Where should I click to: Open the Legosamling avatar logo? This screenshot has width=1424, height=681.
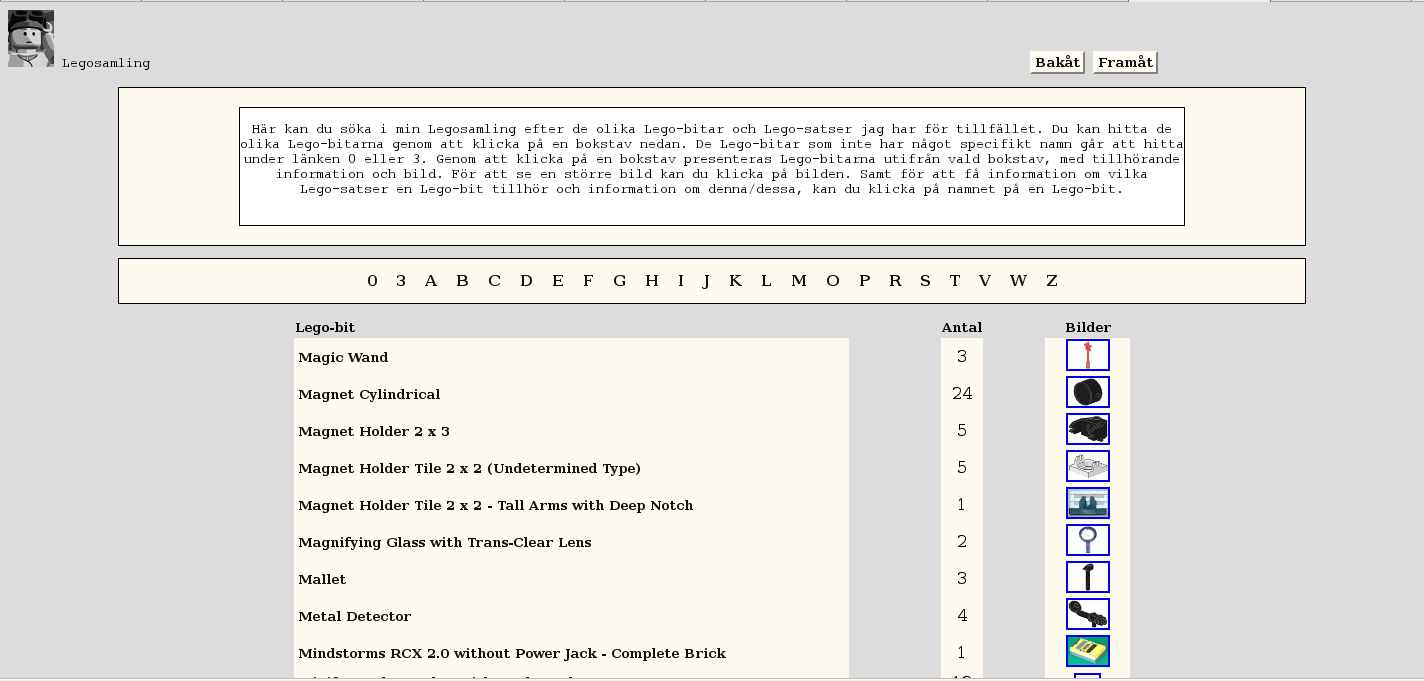31,39
